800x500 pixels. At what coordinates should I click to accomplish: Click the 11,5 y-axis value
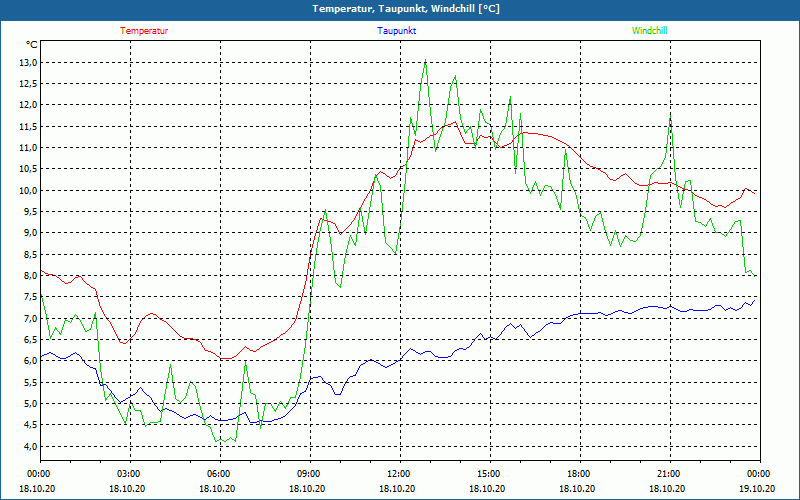click(x=28, y=127)
